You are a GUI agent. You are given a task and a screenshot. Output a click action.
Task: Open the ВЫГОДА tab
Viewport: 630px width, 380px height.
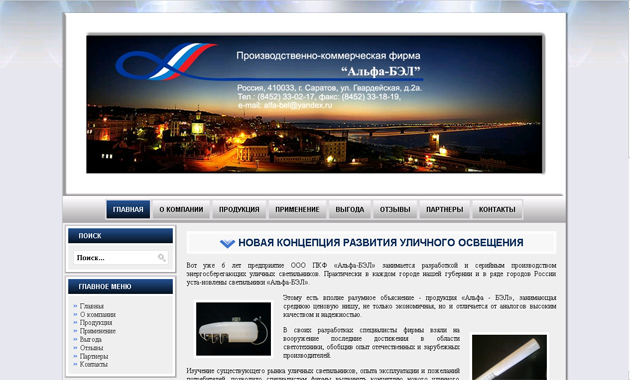pos(350,209)
